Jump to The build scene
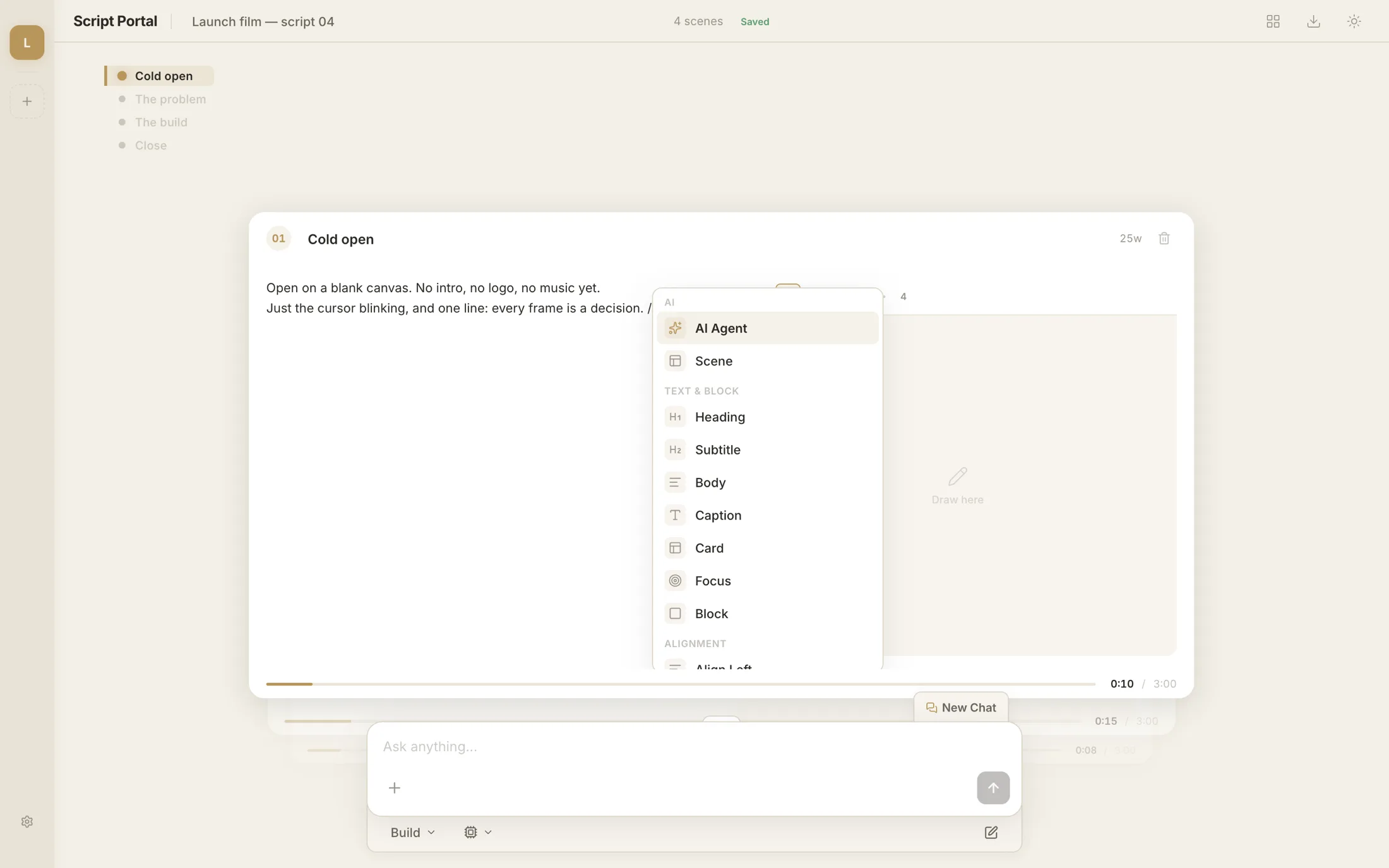This screenshot has width=1389, height=868. 153,122
